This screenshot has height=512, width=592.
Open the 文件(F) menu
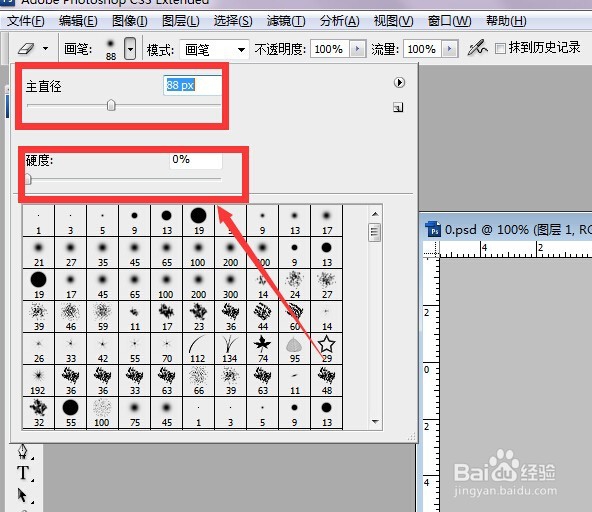tap(26, 21)
